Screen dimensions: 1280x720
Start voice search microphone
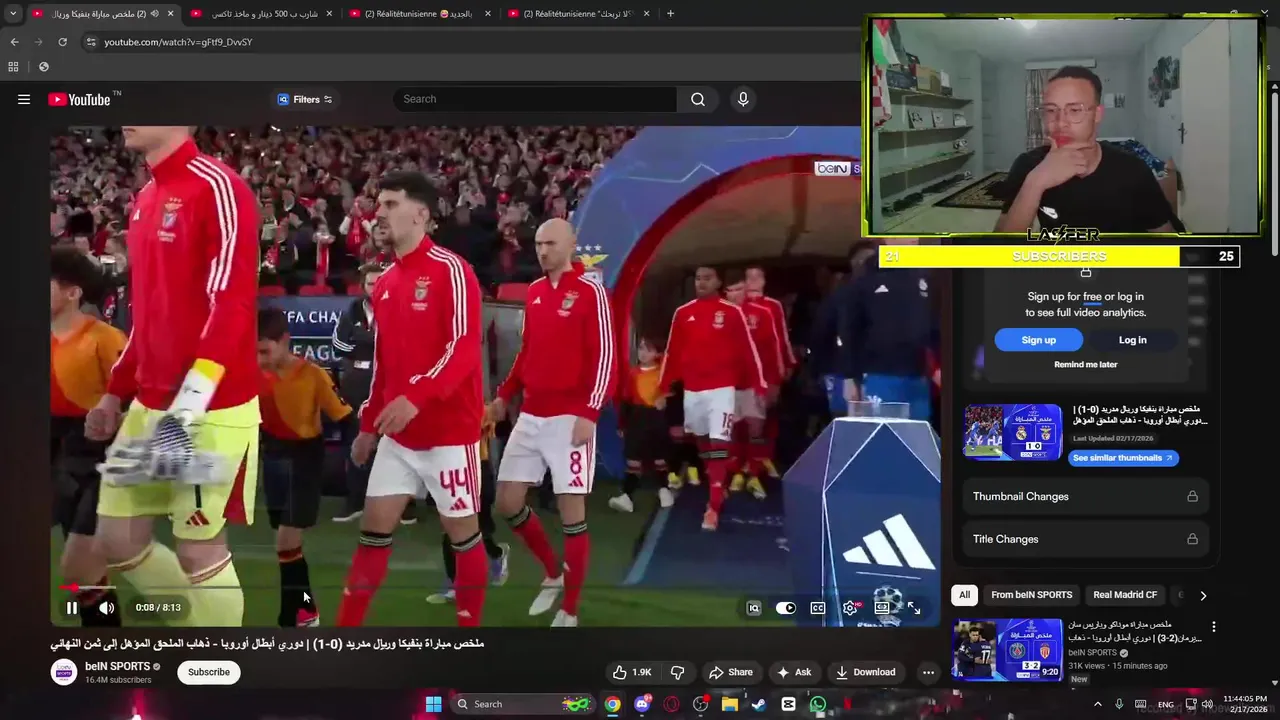point(743,99)
